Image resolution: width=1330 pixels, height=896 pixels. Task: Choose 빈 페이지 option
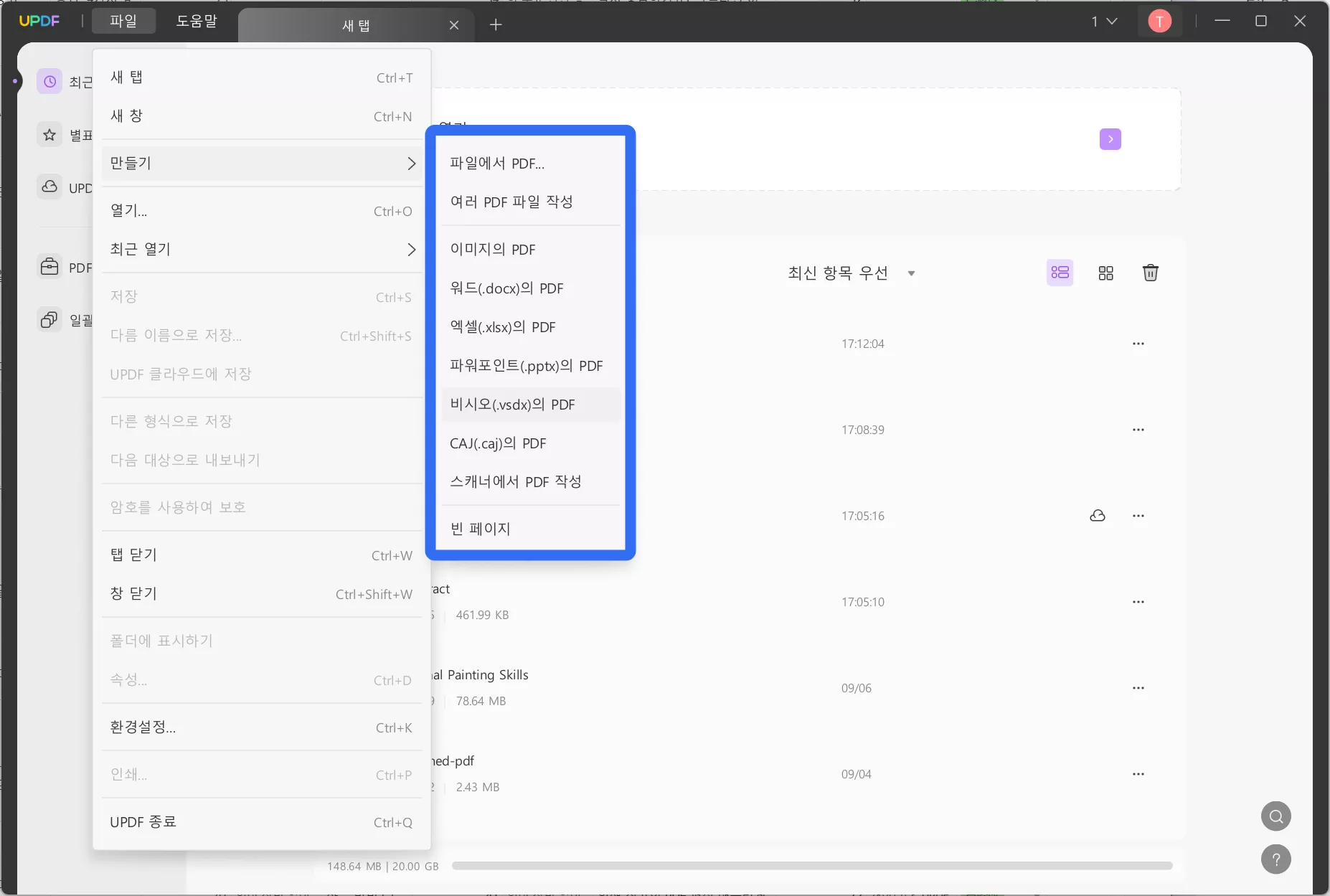click(x=531, y=529)
